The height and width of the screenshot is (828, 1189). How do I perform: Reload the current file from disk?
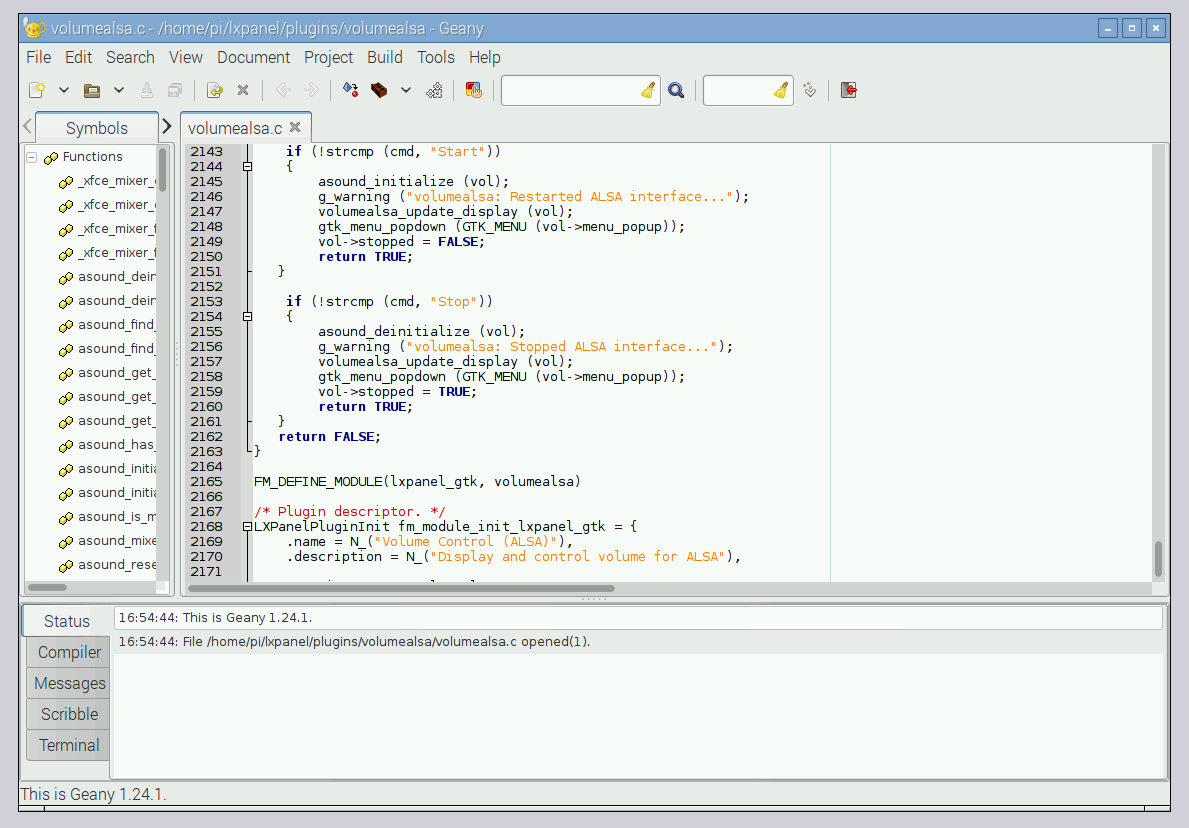click(214, 90)
